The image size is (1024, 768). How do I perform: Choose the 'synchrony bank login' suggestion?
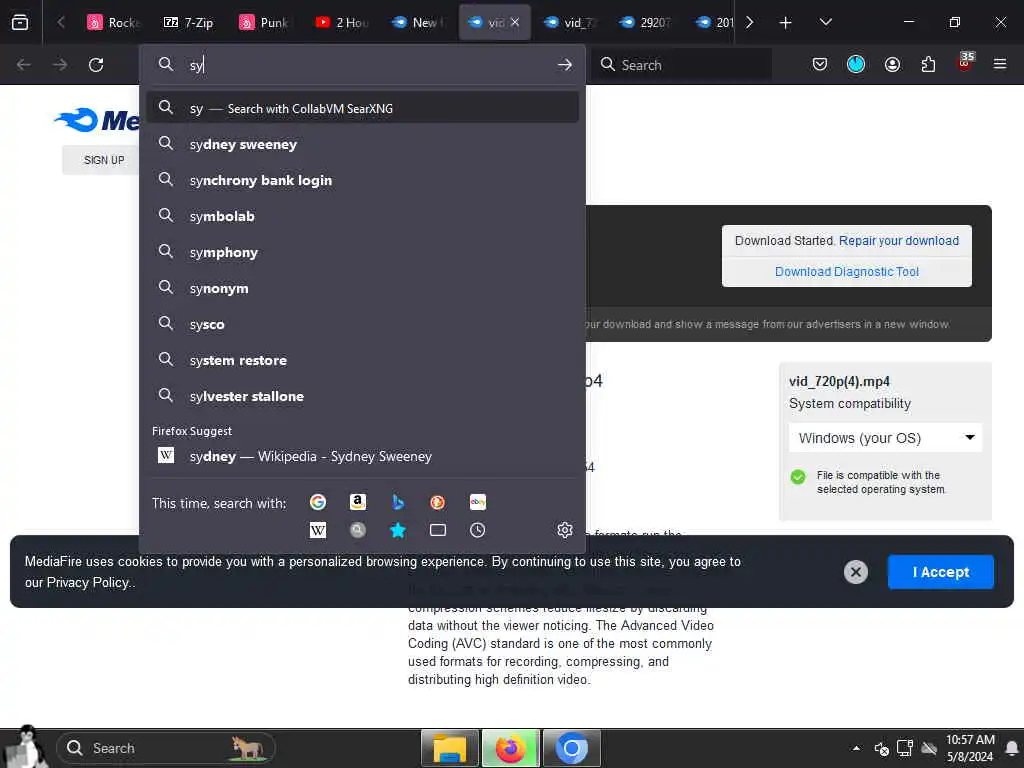[362, 180]
